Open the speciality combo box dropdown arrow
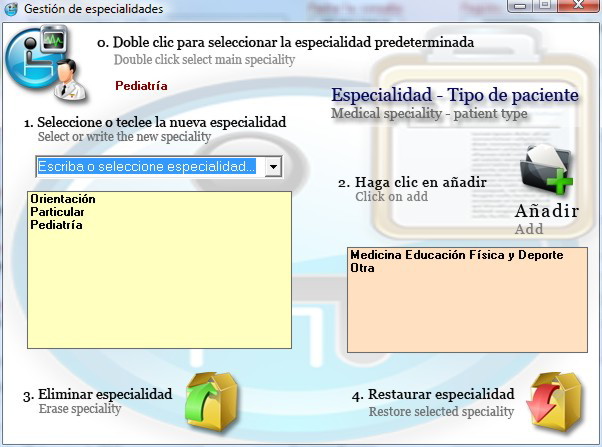 click(x=273, y=167)
